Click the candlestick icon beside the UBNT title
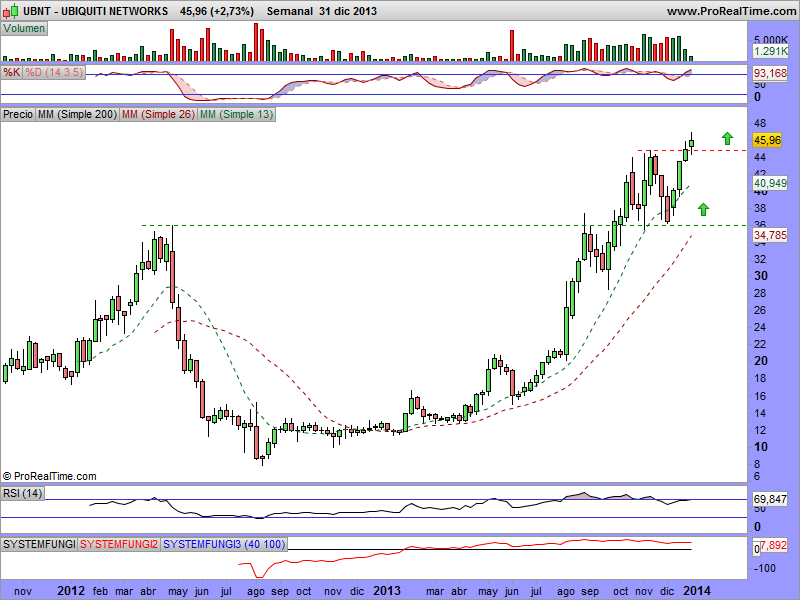Image resolution: width=800 pixels, height=600 pixels. coord(11,10)
